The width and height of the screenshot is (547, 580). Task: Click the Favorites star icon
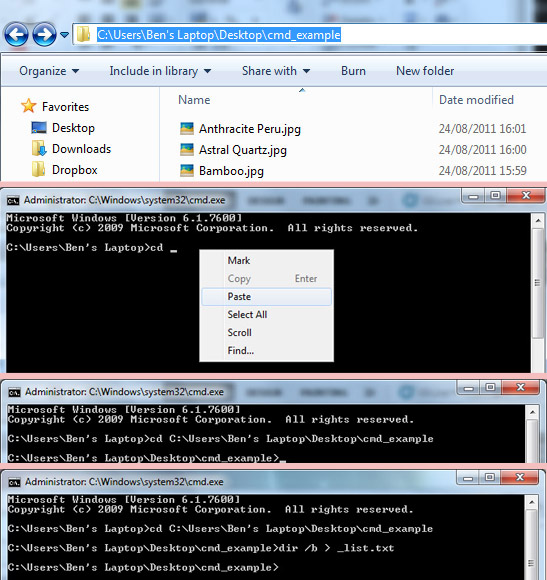click(x=28, y=106)
